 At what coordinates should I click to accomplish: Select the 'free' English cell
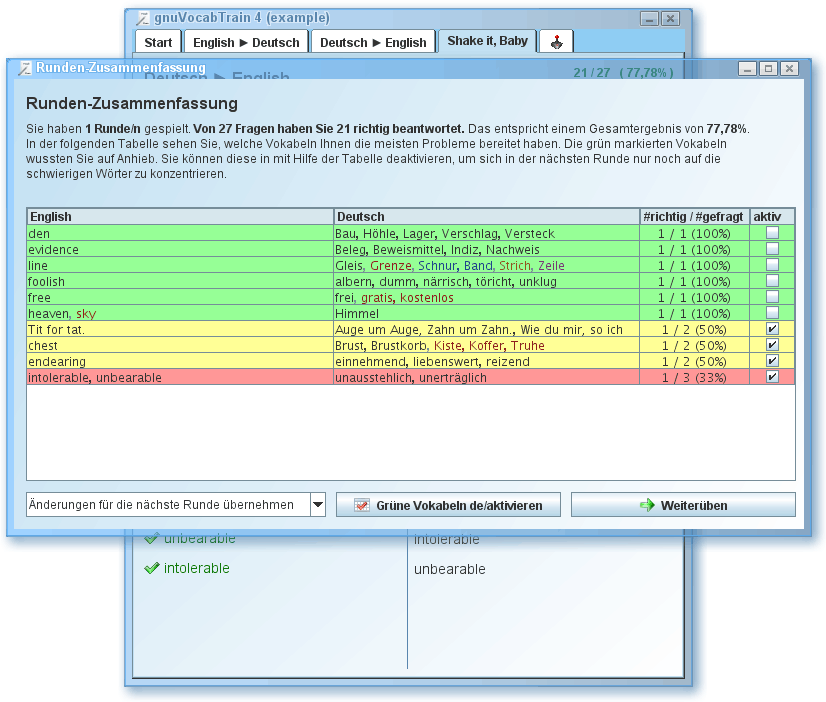pos(180,298)
